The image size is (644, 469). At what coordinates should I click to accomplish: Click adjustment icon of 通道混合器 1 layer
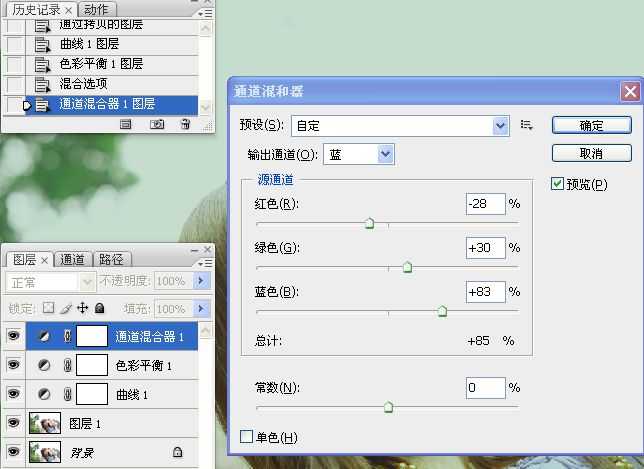pyautogui.click(x=44, y=336)
